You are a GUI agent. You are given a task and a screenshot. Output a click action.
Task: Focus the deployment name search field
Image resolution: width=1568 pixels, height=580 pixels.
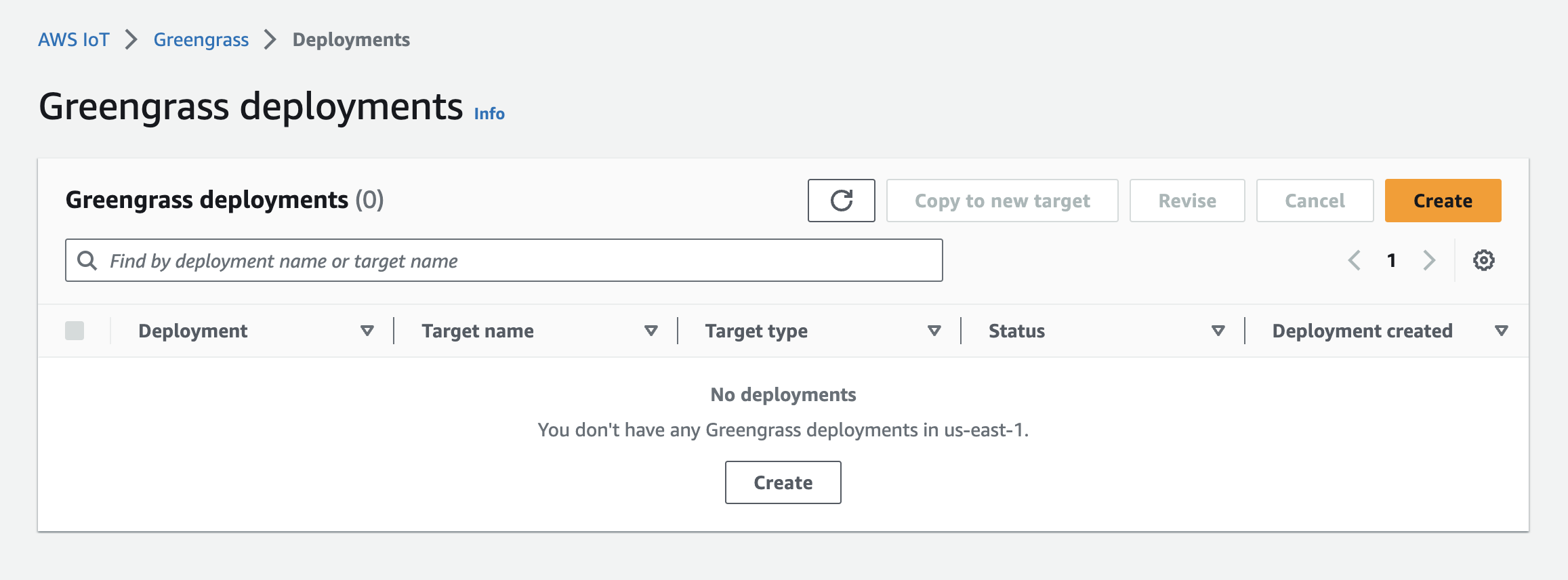(x=504, y=260)
